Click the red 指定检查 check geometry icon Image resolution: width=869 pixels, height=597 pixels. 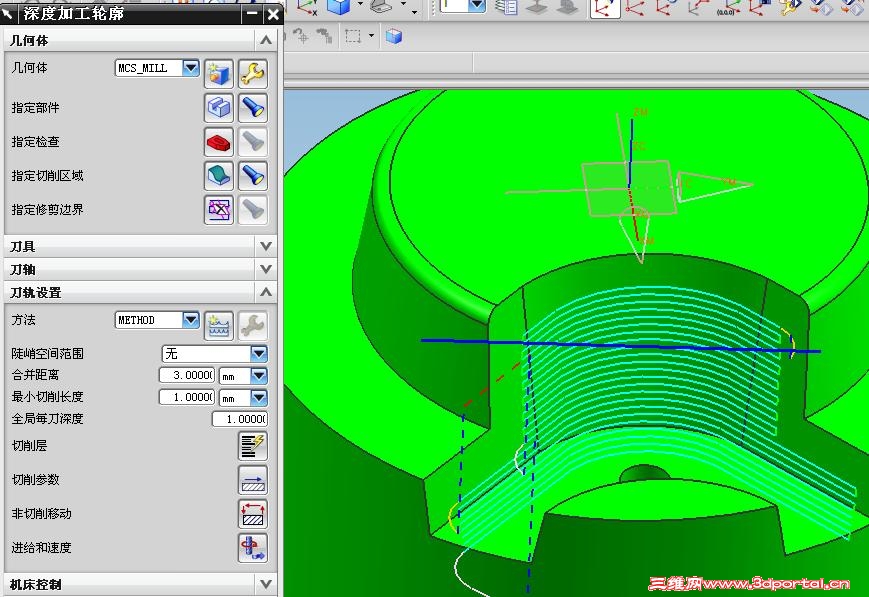click(218, 142)
